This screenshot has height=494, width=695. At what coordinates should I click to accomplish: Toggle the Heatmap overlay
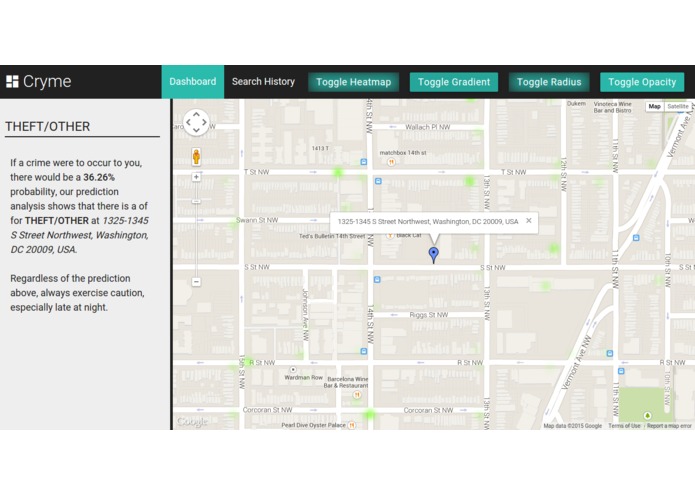354,82
